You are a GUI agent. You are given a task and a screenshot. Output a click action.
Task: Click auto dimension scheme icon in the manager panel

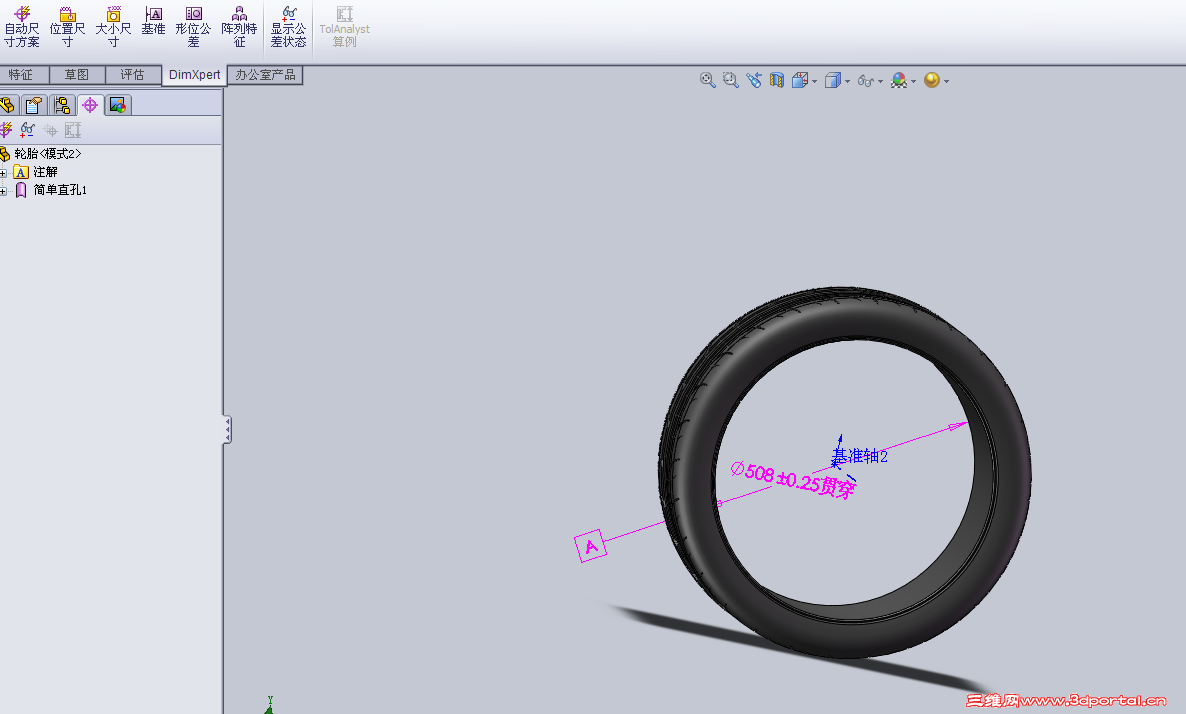point(6,130)
